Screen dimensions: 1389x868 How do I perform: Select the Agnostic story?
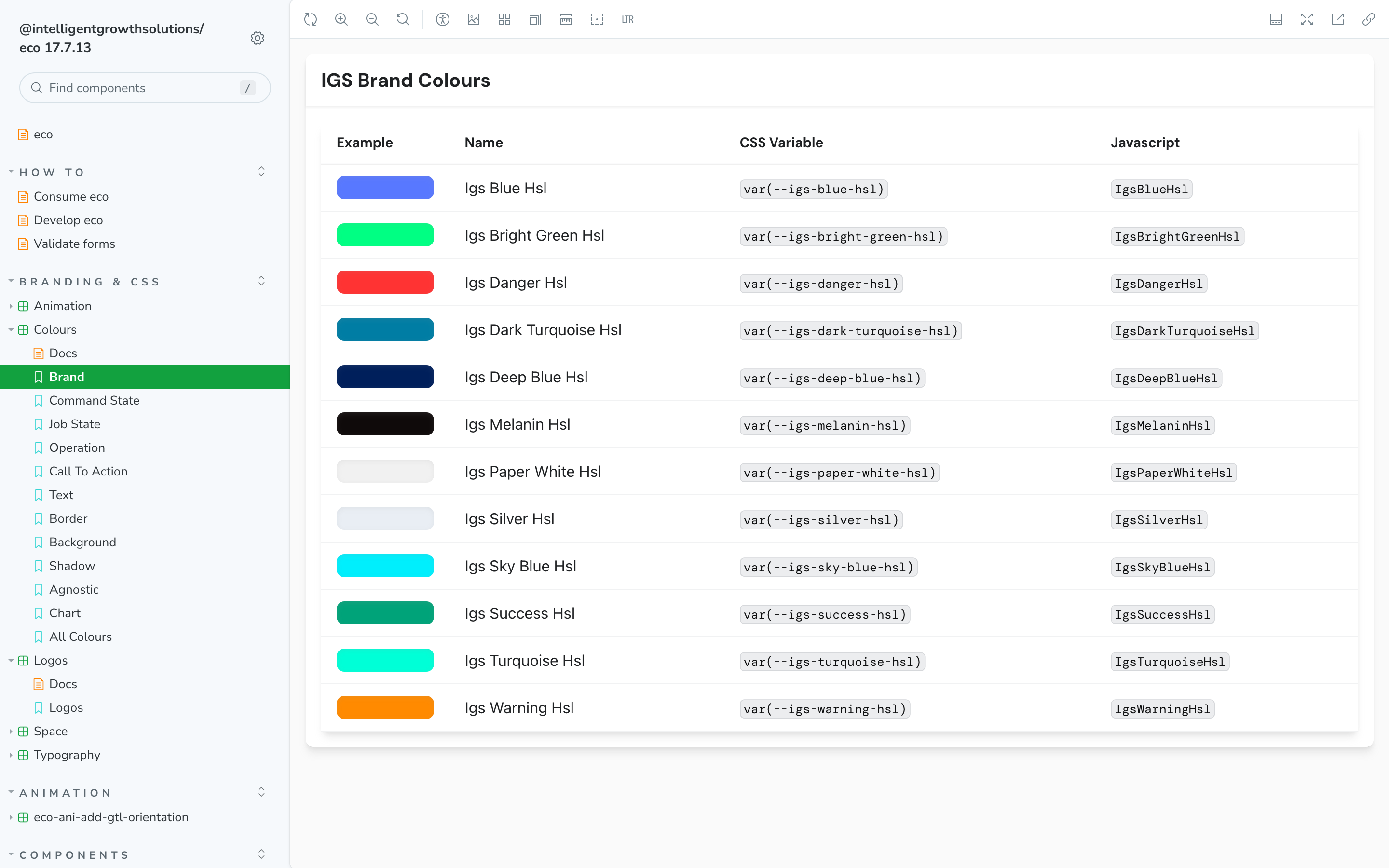(74, 590)
